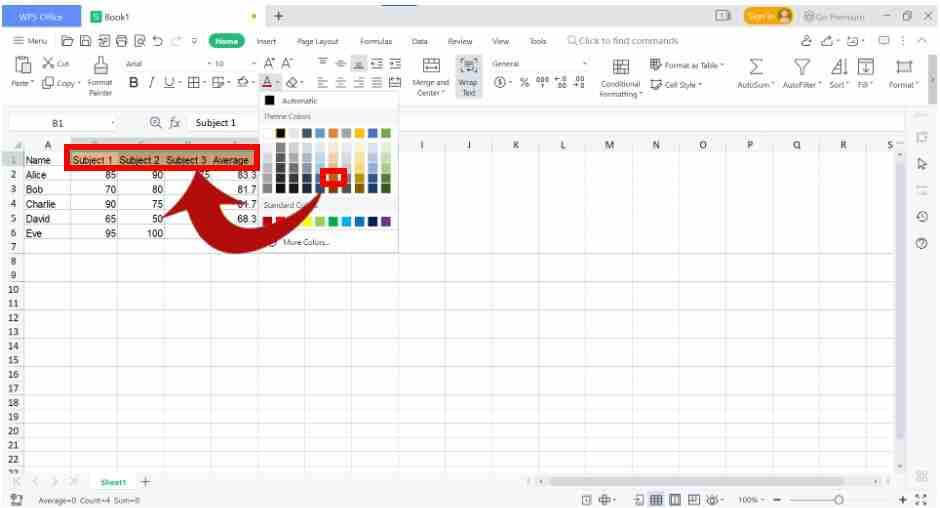
Task: Decrease the font size
Action: [x=288, y=63]
